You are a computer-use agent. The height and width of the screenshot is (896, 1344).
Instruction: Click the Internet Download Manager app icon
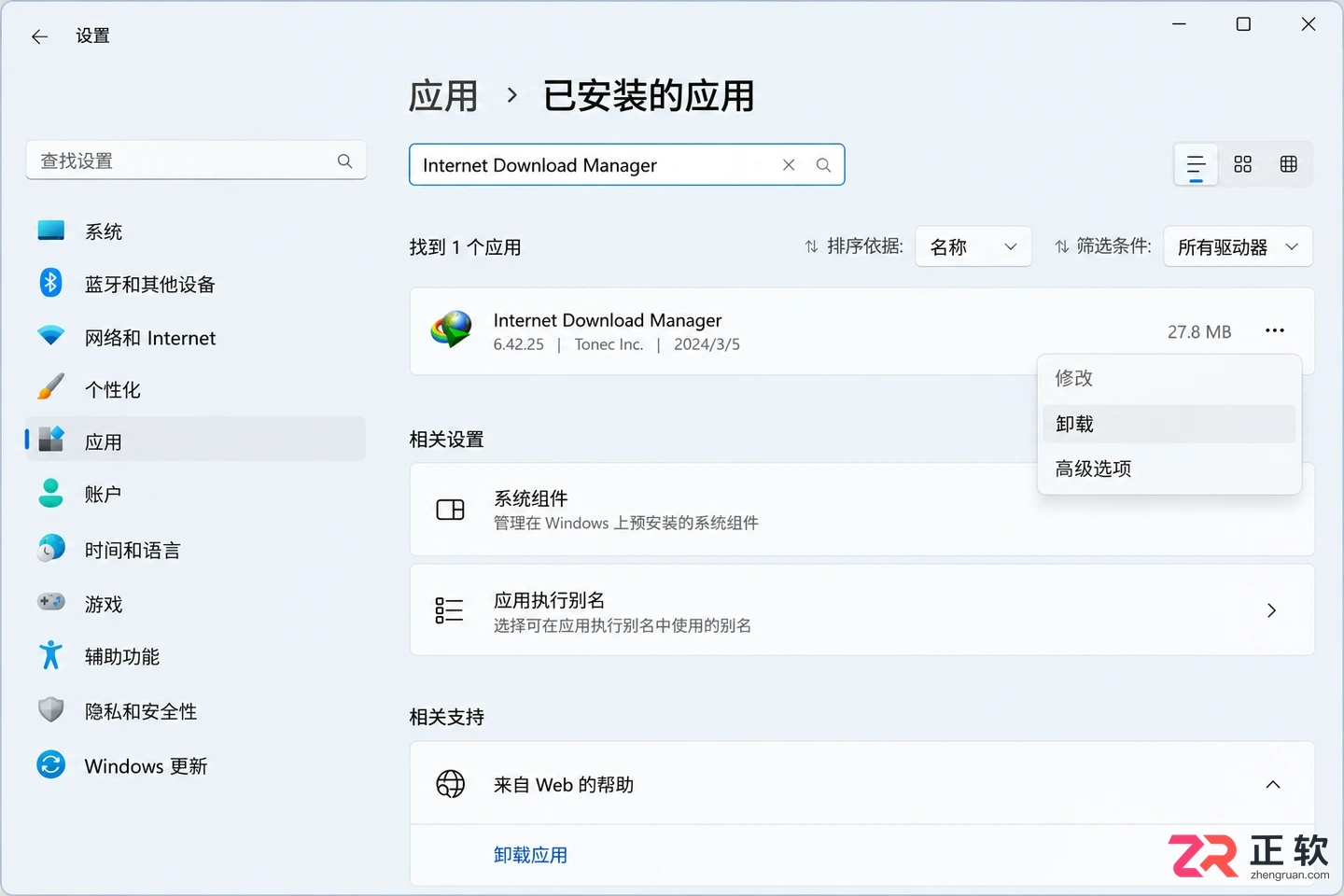coord(452,330)
